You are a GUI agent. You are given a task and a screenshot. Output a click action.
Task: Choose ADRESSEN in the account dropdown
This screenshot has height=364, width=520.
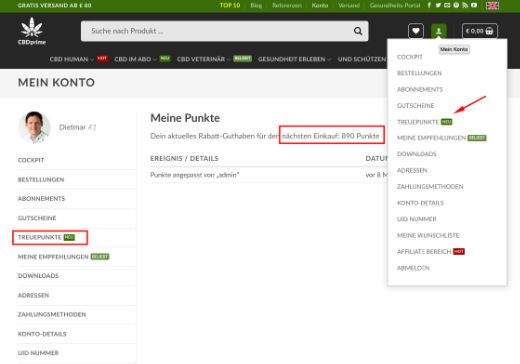[x=412, y=170]
